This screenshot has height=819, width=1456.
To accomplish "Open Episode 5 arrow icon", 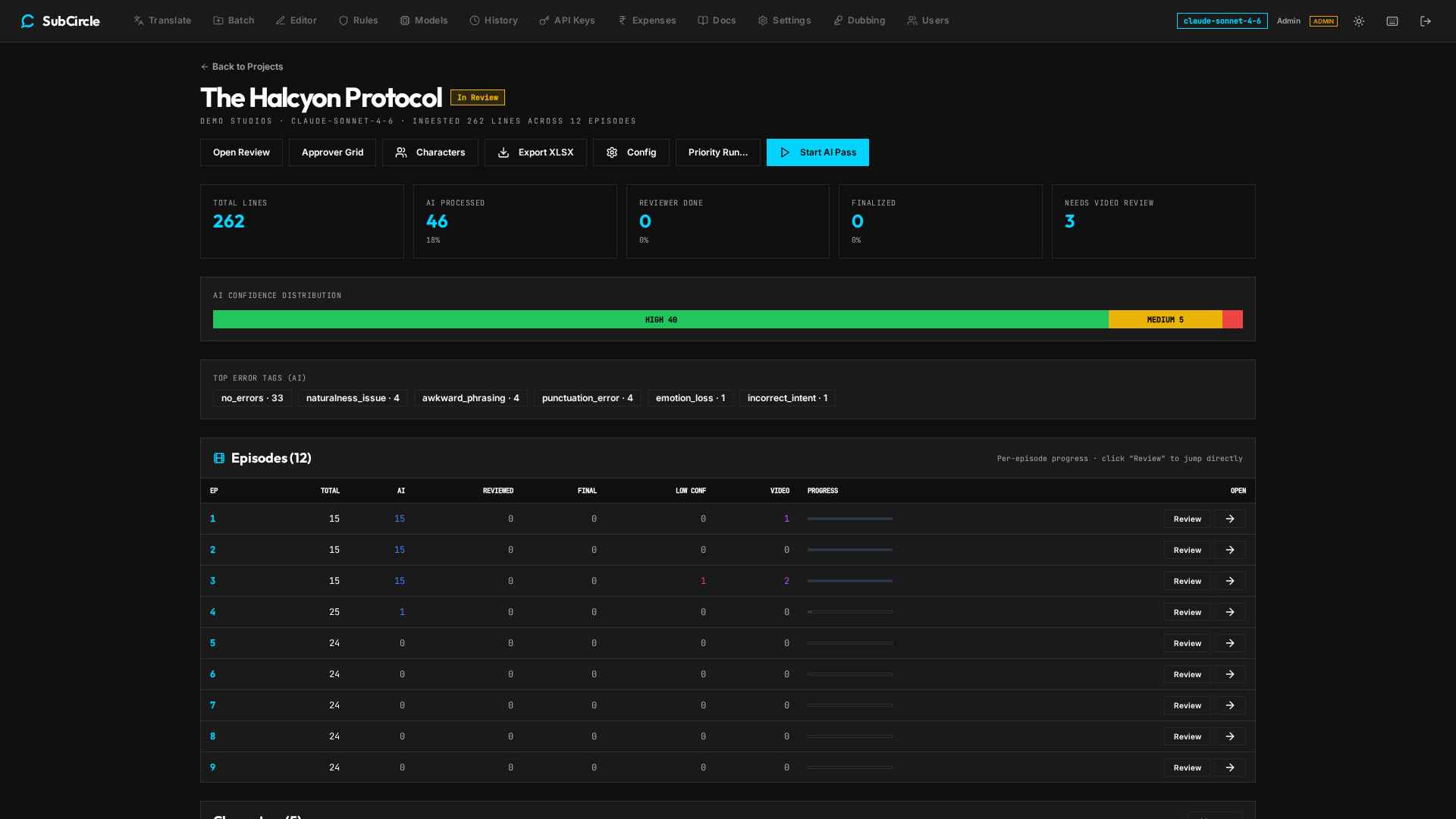I will pos(1230,643).
